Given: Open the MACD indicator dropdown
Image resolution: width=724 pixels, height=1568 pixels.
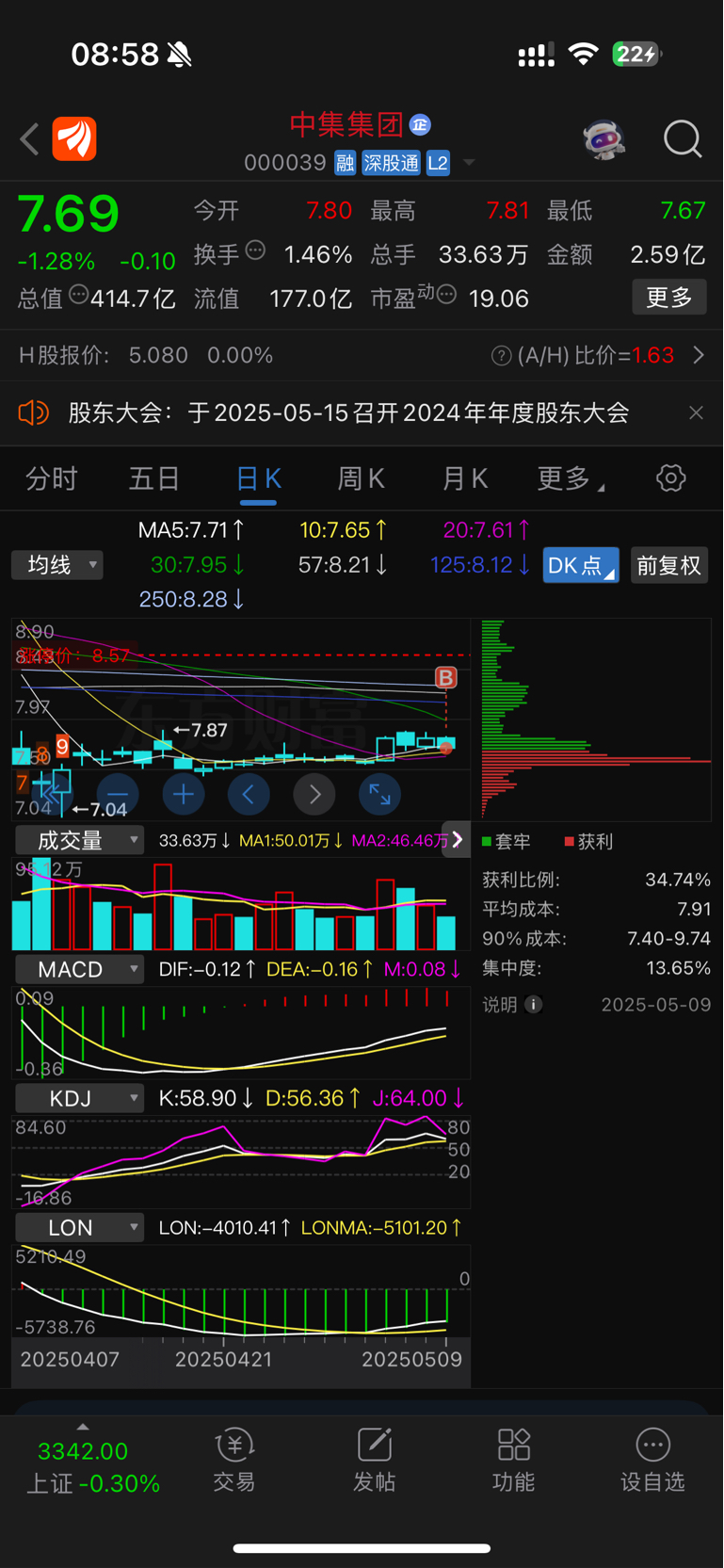Looking at the screenshot, I should tap(80, 969).
